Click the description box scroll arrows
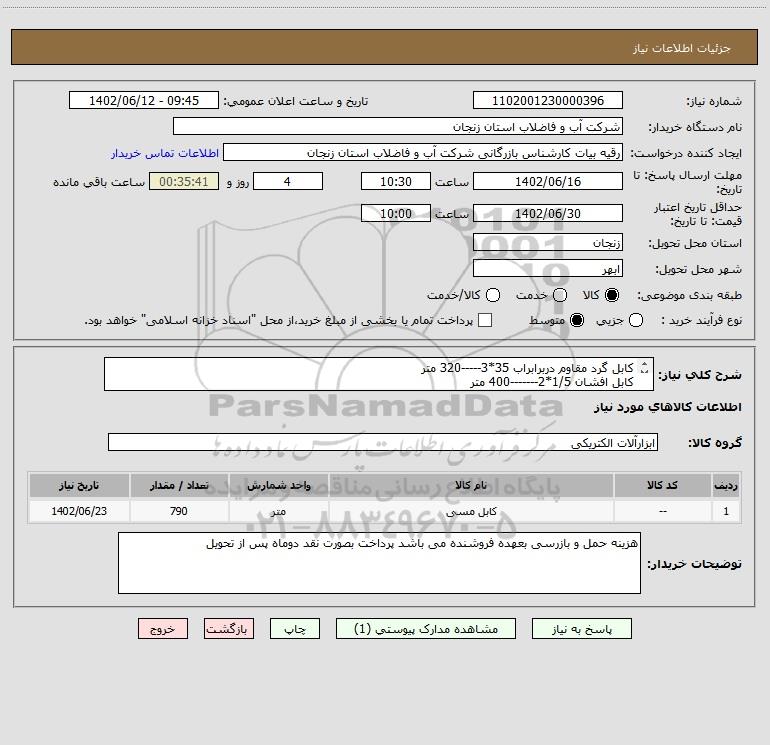This screenshot has height=745, width=770. click(644, 368)
